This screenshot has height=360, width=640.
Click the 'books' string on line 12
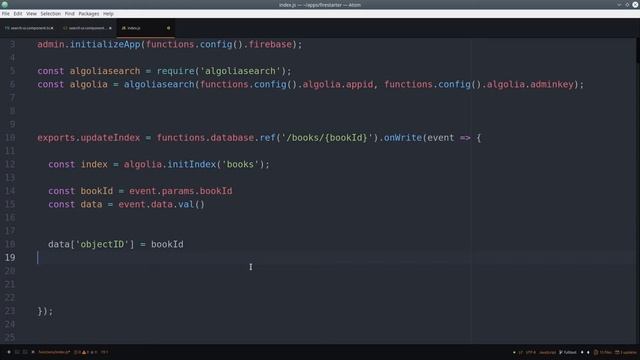[x=240, y=164]
